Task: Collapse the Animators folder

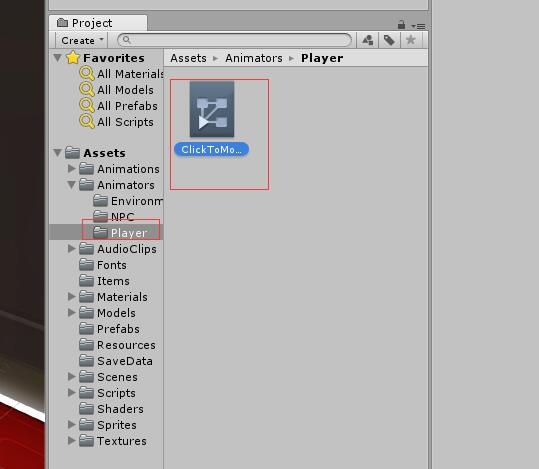Action: coord(72,185)
